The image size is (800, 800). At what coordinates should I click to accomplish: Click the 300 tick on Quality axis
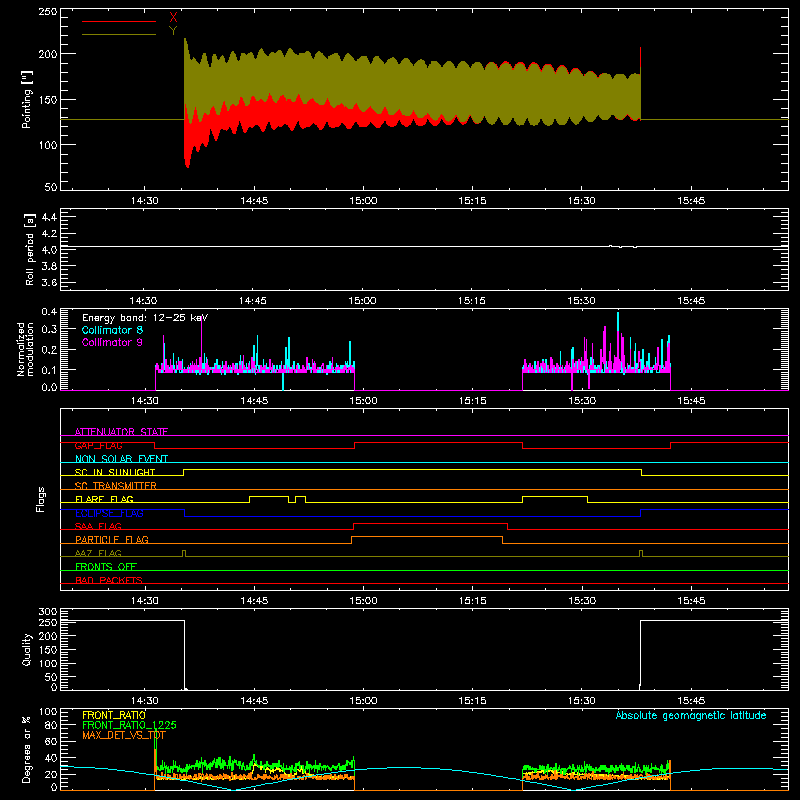click(x=48, y=611)
